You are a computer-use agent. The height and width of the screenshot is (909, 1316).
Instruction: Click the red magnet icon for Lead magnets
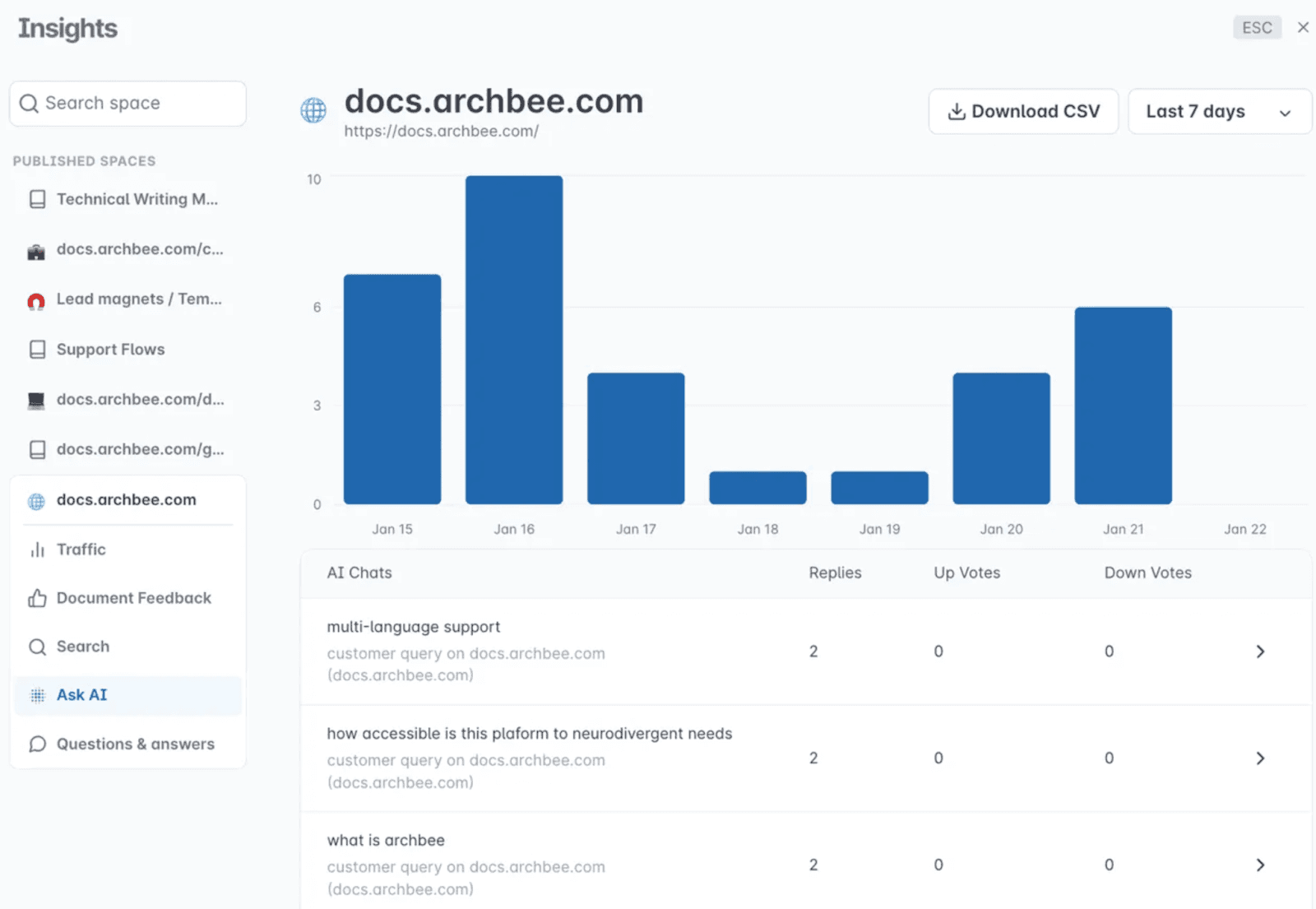coord(36,301)
